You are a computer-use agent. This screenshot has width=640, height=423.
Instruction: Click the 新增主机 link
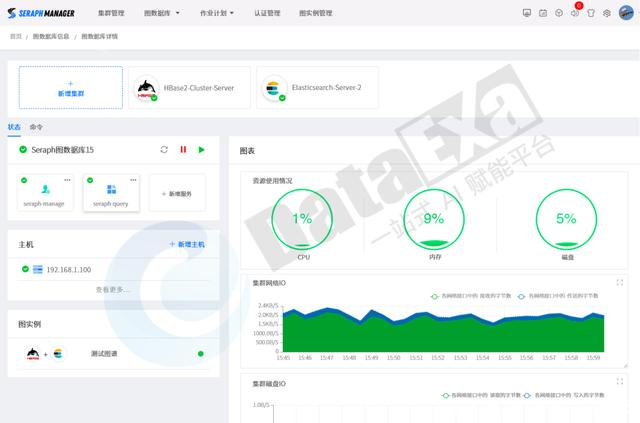tap(187, 244)
